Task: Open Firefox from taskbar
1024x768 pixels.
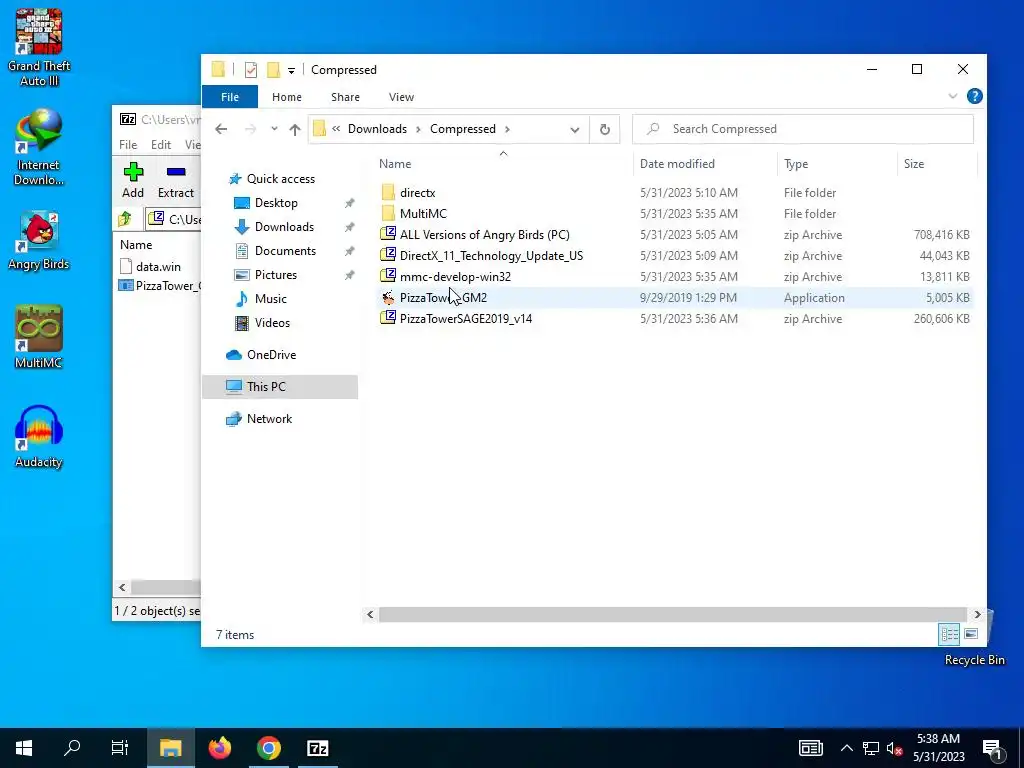Action: [x=220, y=748]
